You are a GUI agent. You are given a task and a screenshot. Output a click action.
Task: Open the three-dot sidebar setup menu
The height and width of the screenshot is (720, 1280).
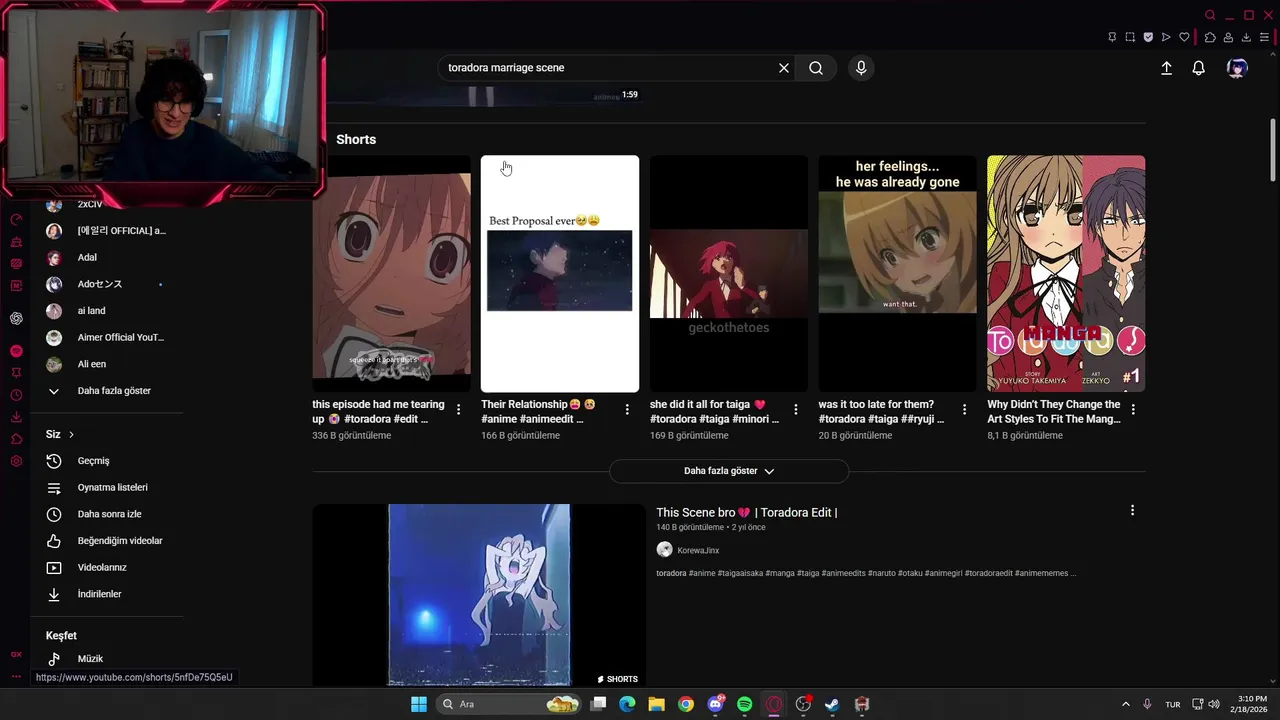coord(16,676)
